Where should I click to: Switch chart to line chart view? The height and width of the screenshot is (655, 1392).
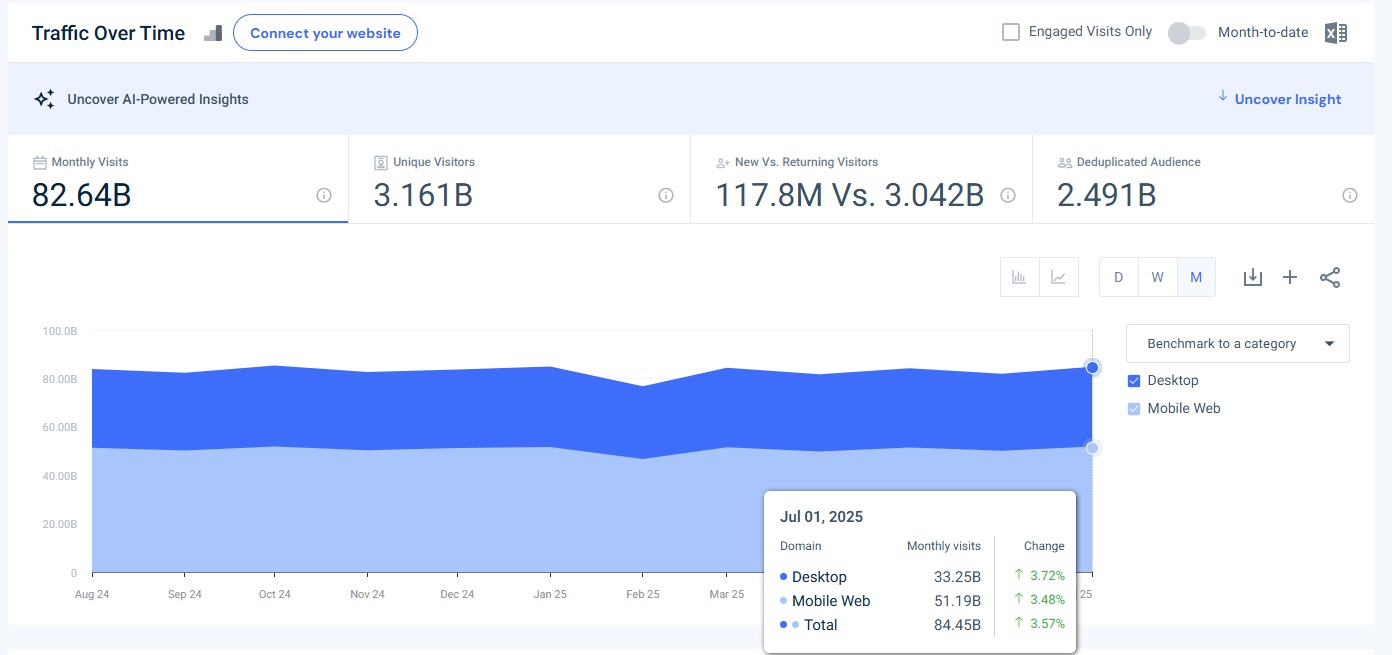[x=1059, y=277]
